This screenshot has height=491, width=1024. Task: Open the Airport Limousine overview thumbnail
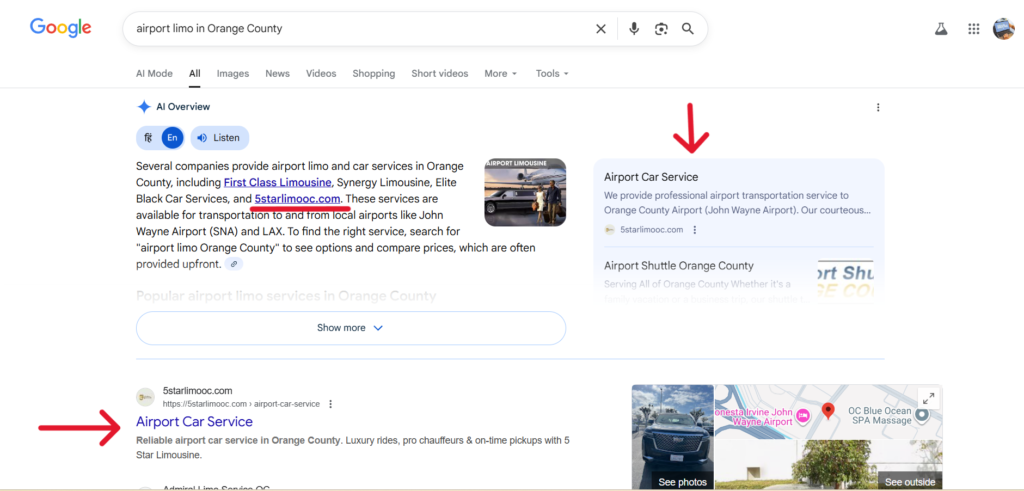(x=525, y=193)
